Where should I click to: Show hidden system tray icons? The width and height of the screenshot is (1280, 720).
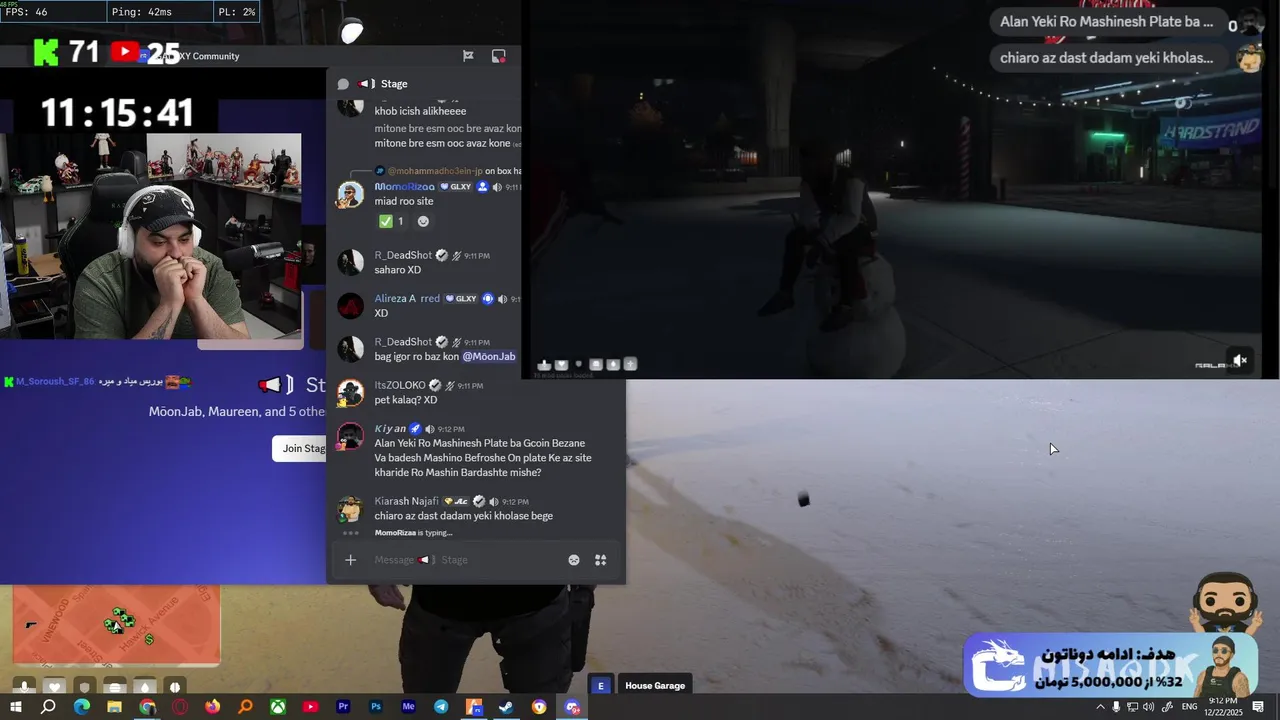coord(1100,707)
